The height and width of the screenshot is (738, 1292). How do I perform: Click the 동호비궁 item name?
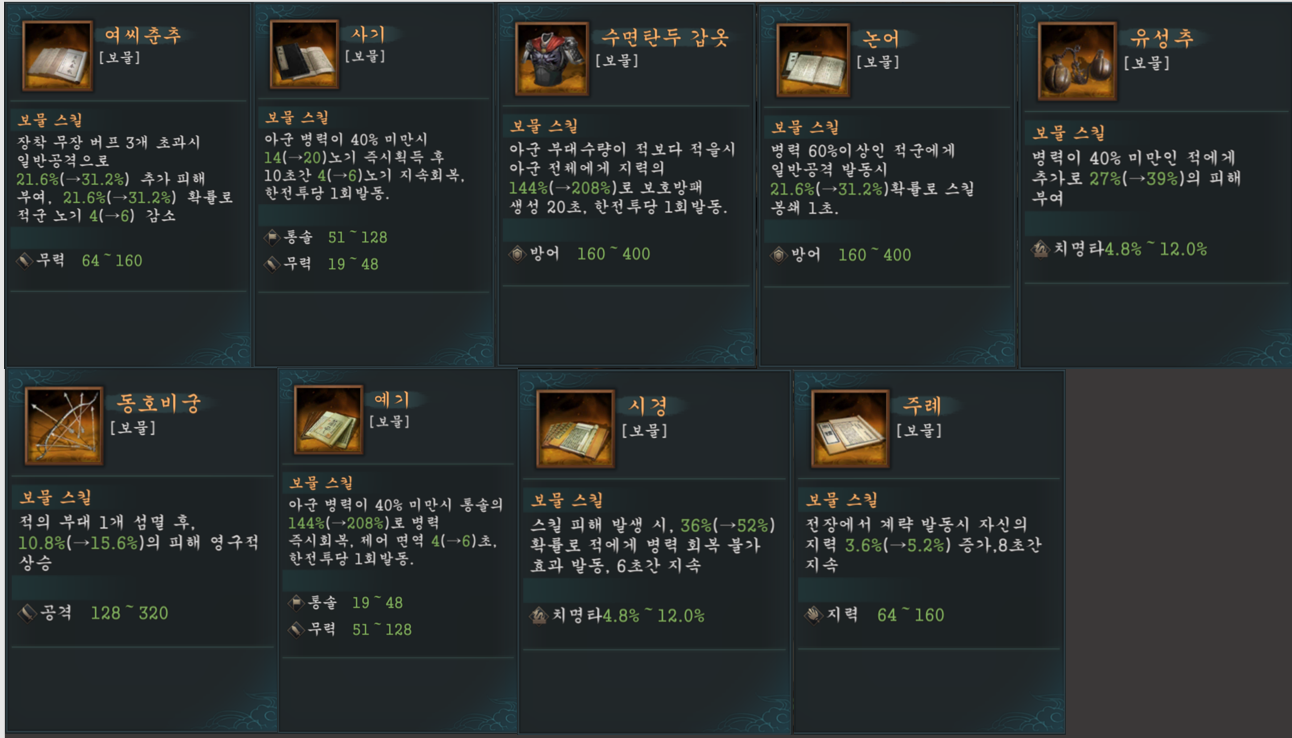click(160, 403)
